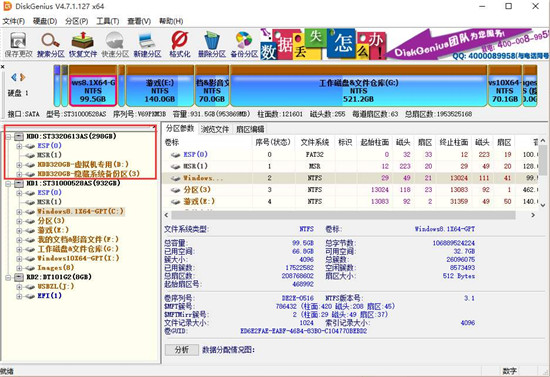The height and width of the screenshot is (377, 550).
Task: Select EFI(1) under RD2 in tree
Action: tap(49, 296)
